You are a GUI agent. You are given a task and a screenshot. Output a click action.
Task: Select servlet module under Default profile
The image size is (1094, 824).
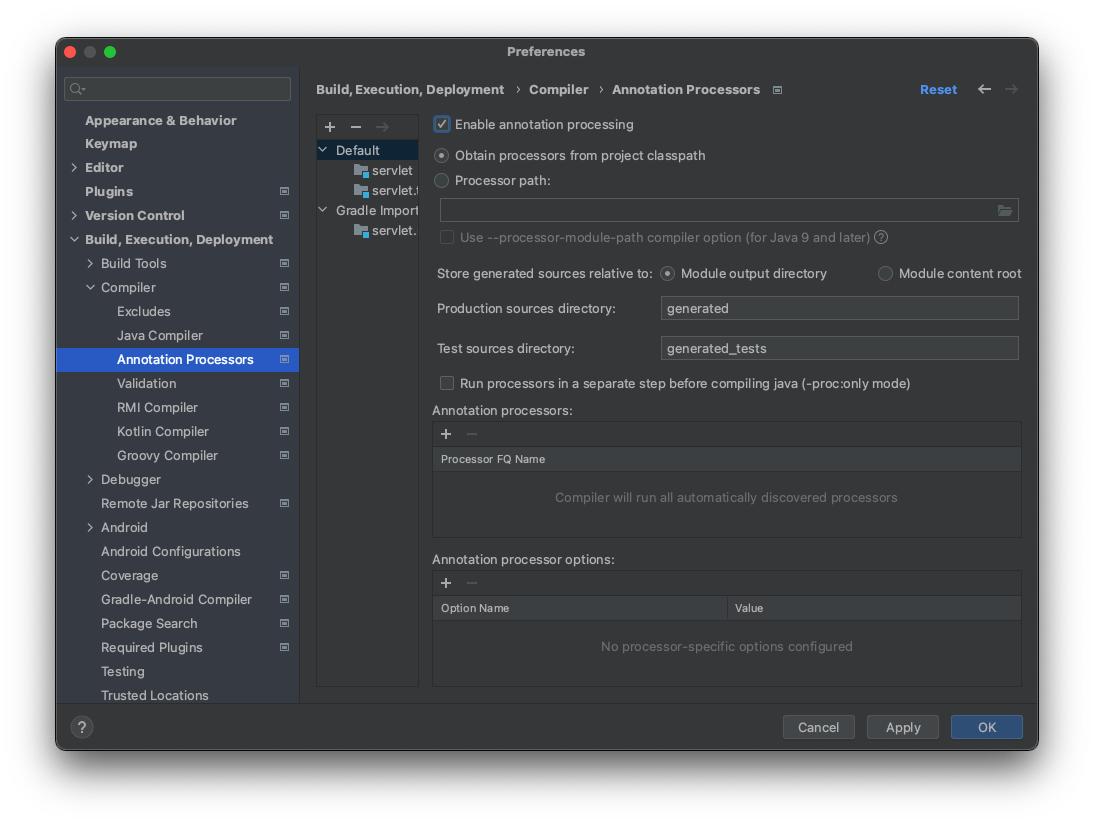coord(382,170)
